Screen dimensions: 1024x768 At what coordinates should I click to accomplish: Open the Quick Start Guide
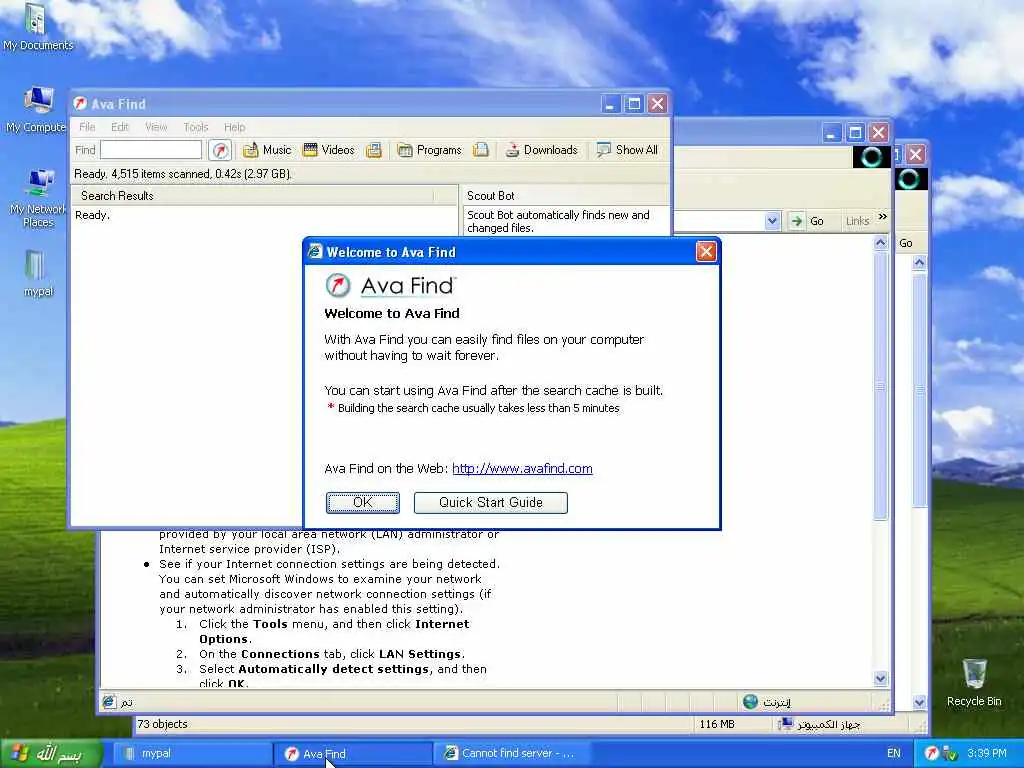pos(490,502)
